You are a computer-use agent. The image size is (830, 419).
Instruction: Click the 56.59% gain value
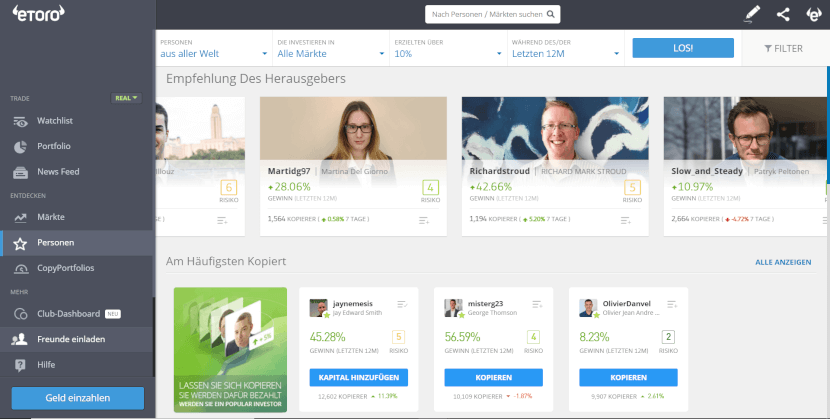click(463, 337)
